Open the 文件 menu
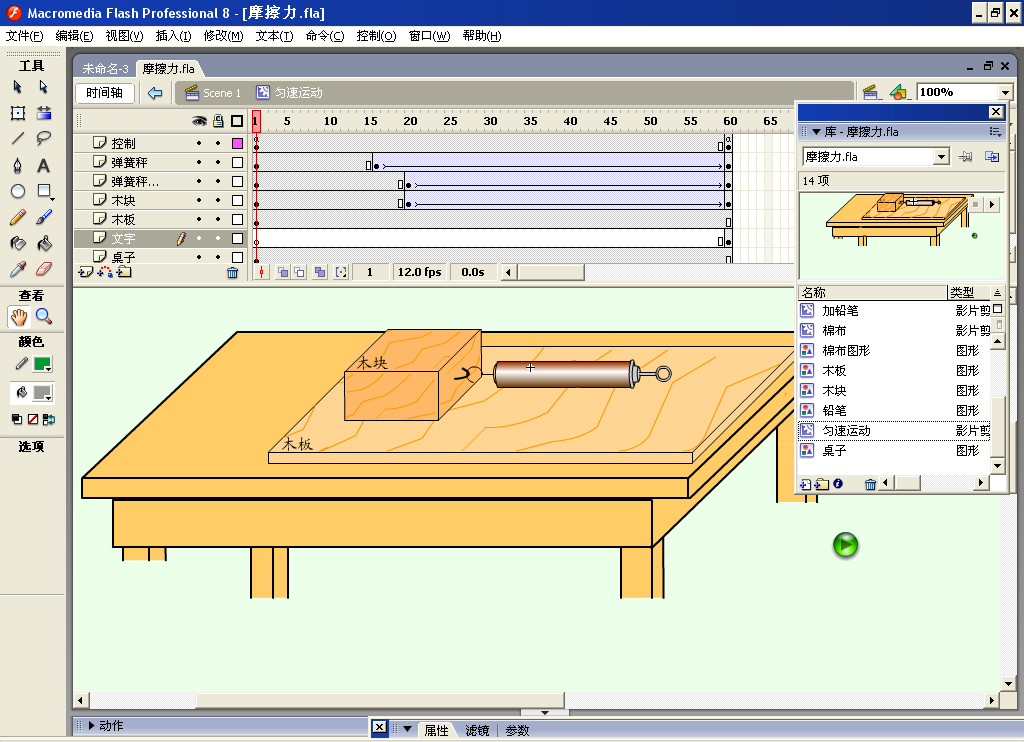1024x742 pixels. tap(24, 36)
